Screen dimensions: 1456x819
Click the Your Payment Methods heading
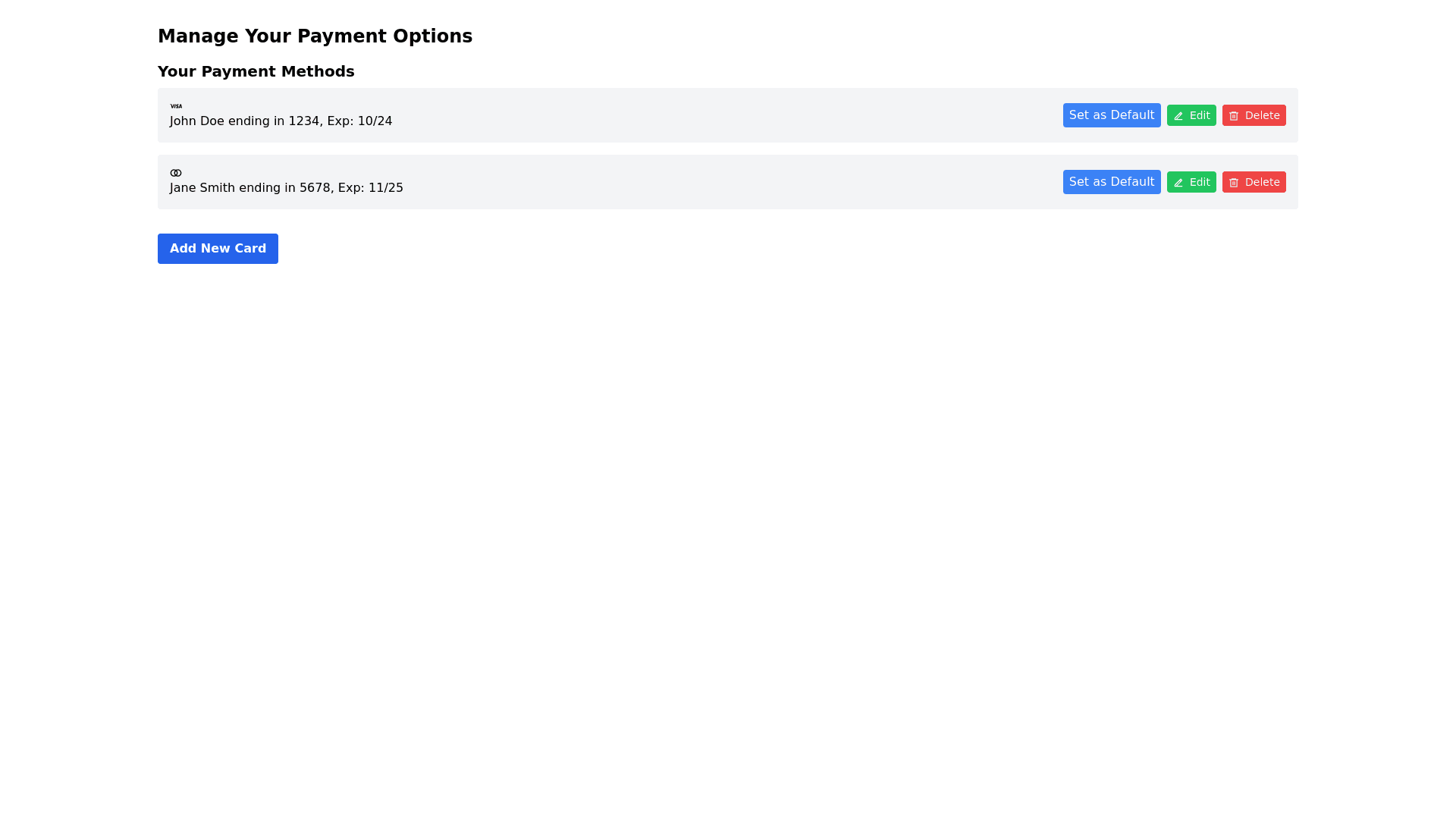(256, 71)
